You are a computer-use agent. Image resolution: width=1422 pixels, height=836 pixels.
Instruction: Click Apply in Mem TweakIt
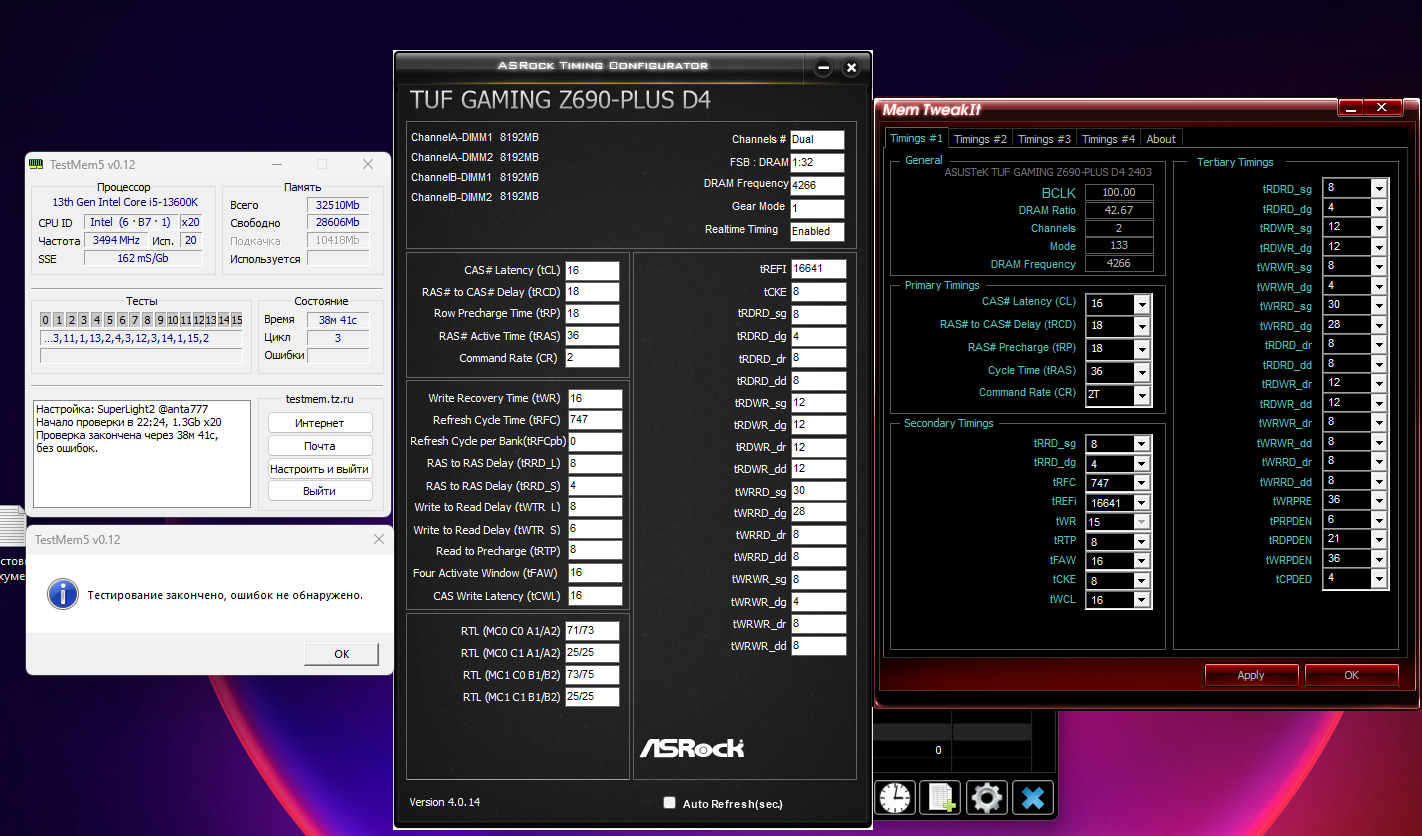tap(1251, 675)
